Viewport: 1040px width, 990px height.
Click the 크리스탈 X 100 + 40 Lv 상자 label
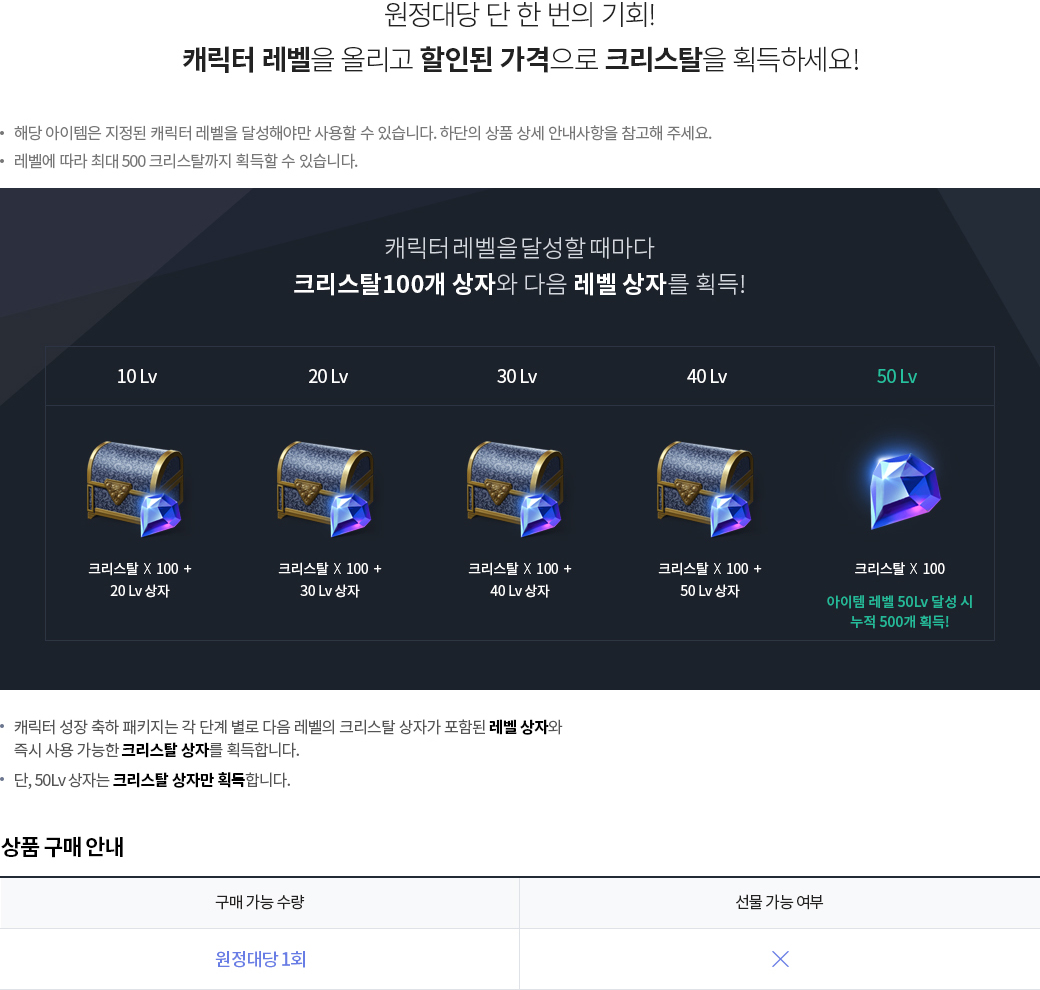[520, 580]
